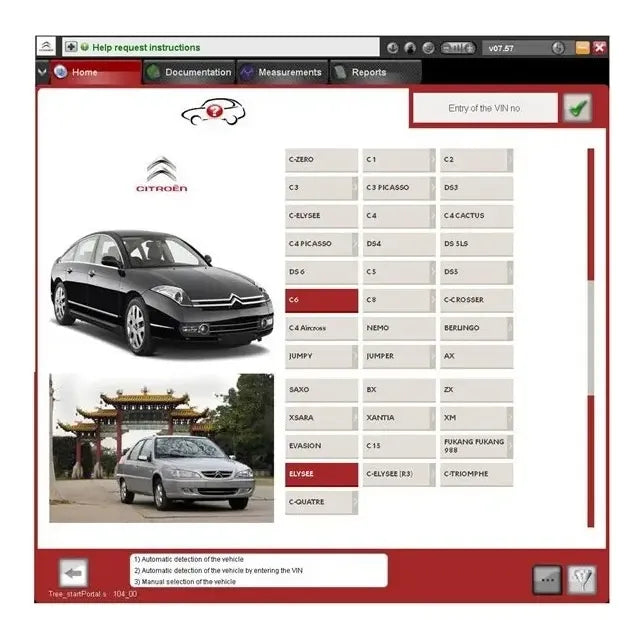The image size is (641, 641).
Task: Expand the BERLINGO model variants
Action: (510, 328)
